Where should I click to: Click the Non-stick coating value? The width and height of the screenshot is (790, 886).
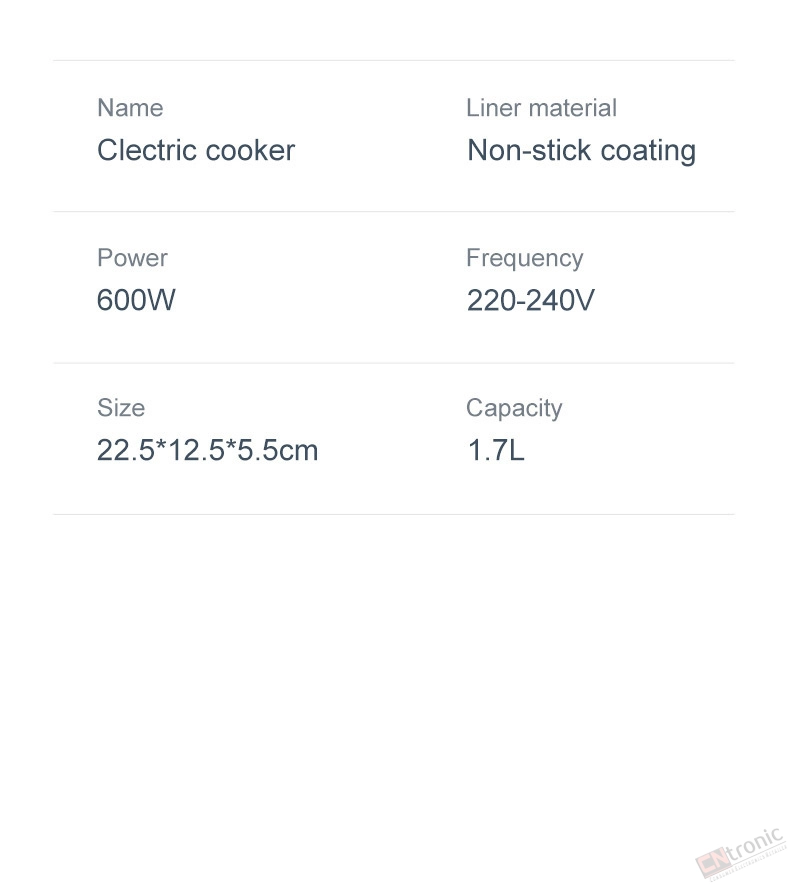coord(581,151)
